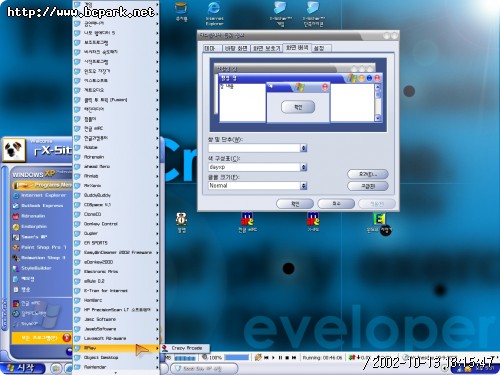
Task: Open the windows and buttons style dropdown
Action: [303, 148]
